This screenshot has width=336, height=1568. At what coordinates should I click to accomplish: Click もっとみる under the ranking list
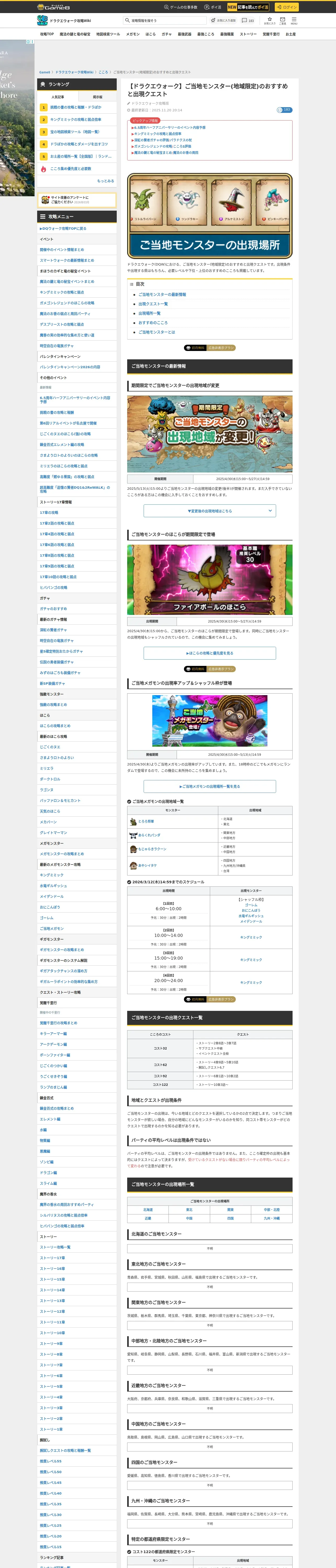click(x=105, y=181)
